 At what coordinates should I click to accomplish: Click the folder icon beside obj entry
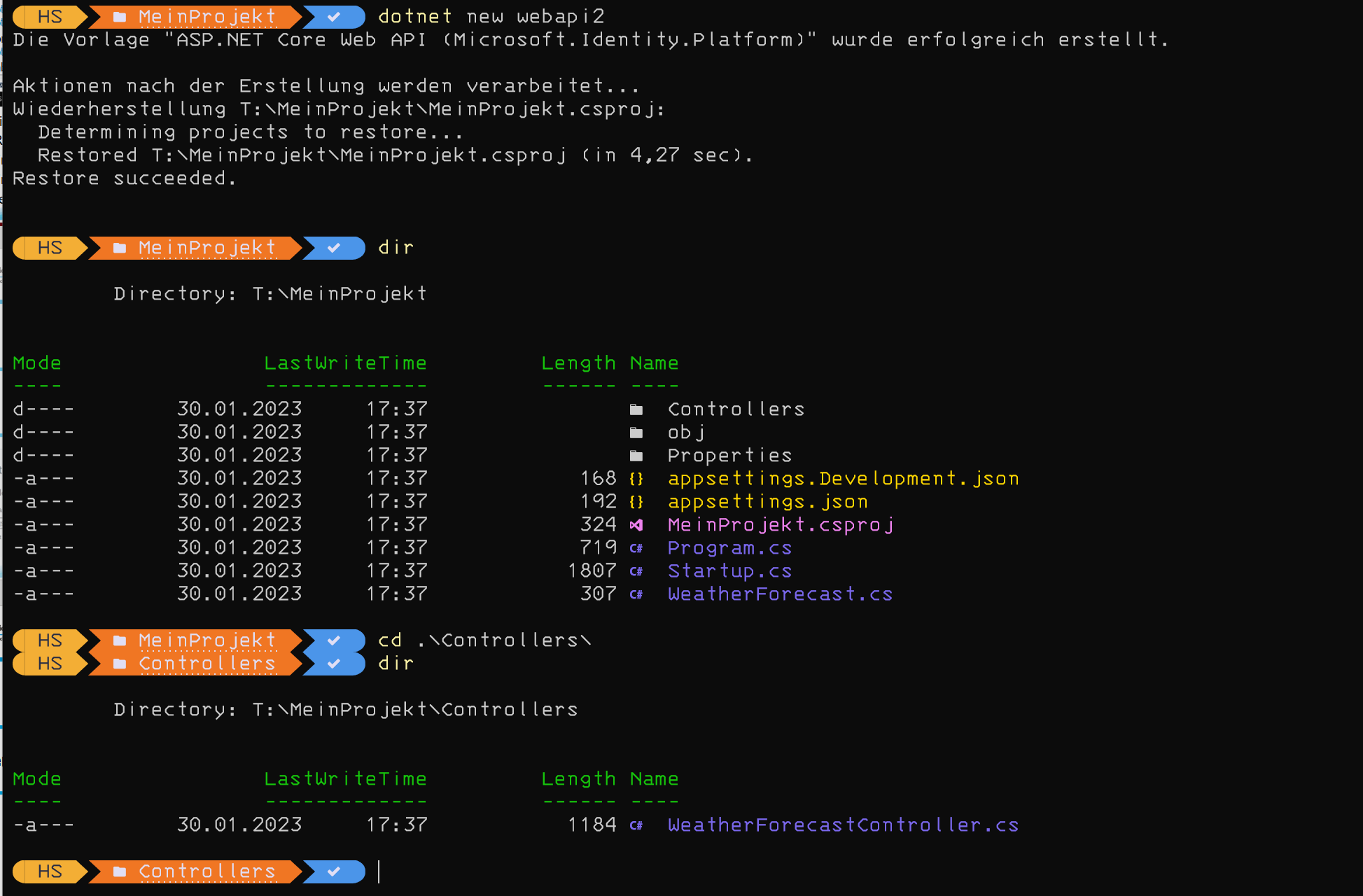(636, 433)
